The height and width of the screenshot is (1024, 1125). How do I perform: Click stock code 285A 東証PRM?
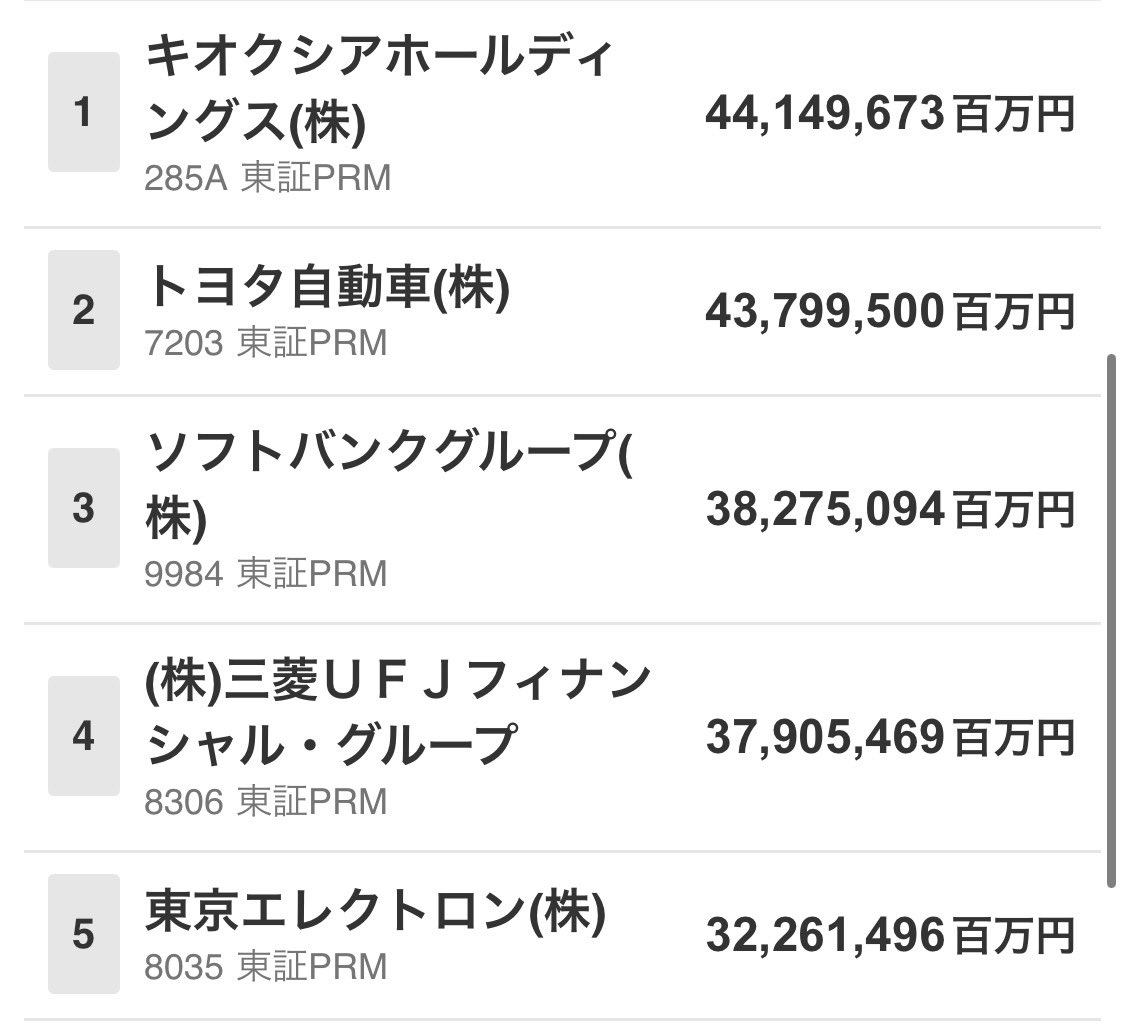pos(268,178)
